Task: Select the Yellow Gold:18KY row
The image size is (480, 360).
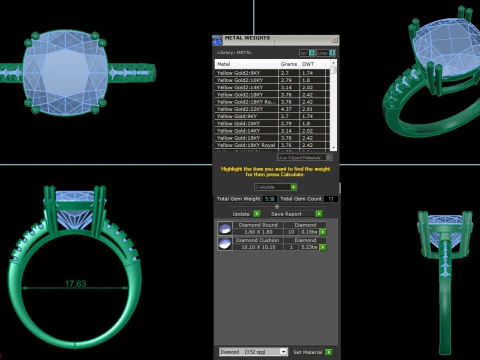Action: tap(272, 138)
